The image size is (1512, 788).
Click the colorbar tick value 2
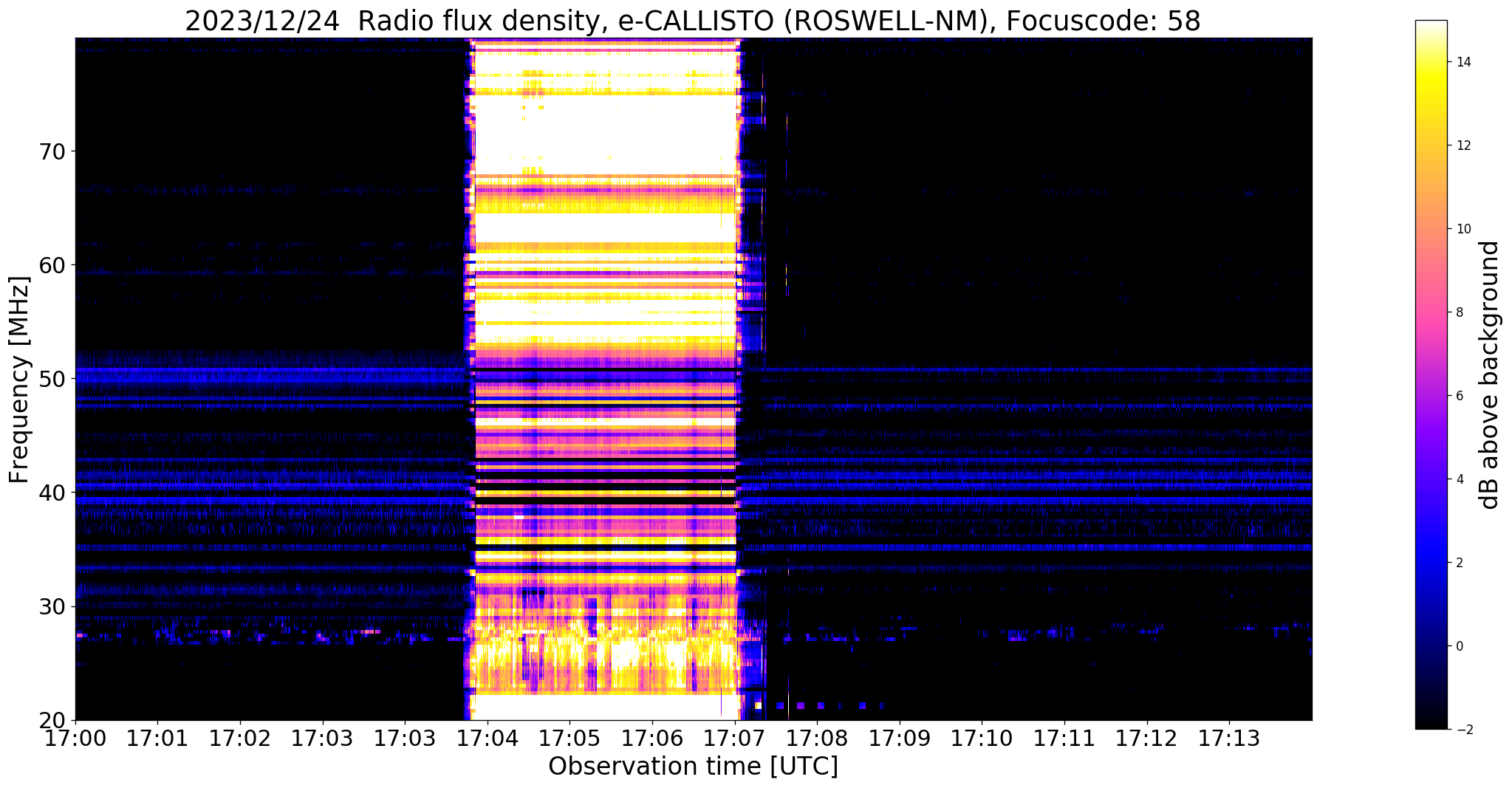click(x=1459, y=563)
